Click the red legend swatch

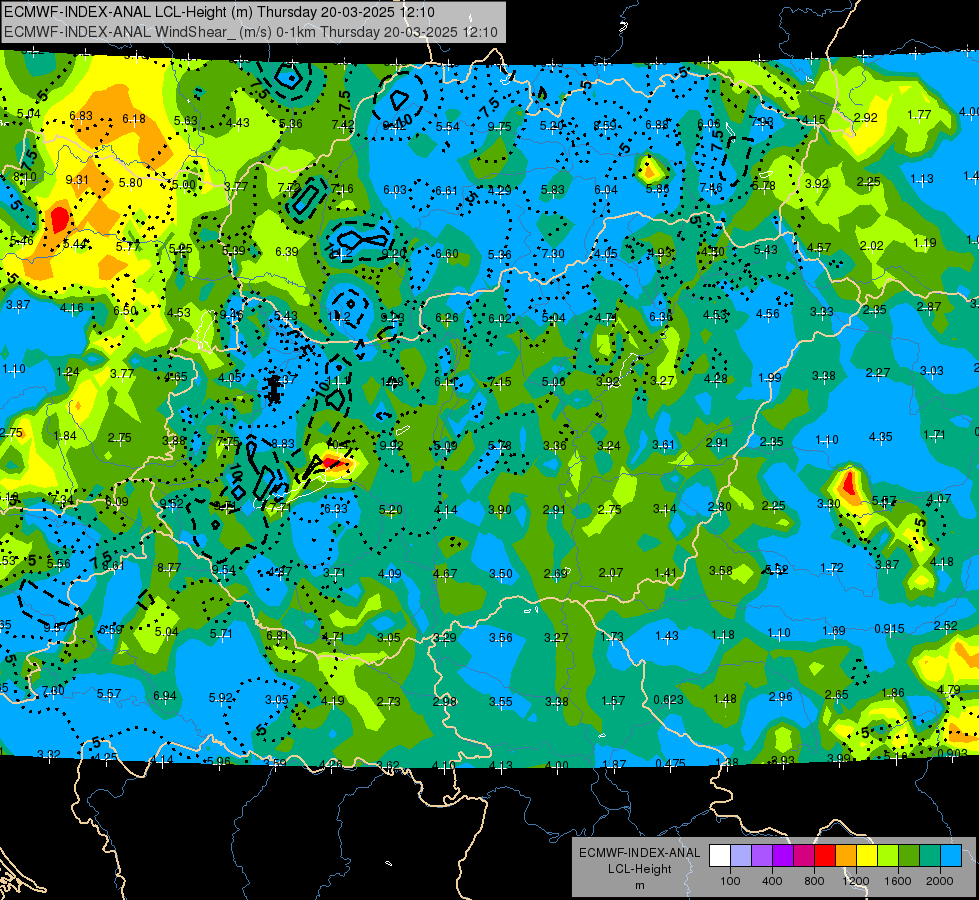[825, 856]
